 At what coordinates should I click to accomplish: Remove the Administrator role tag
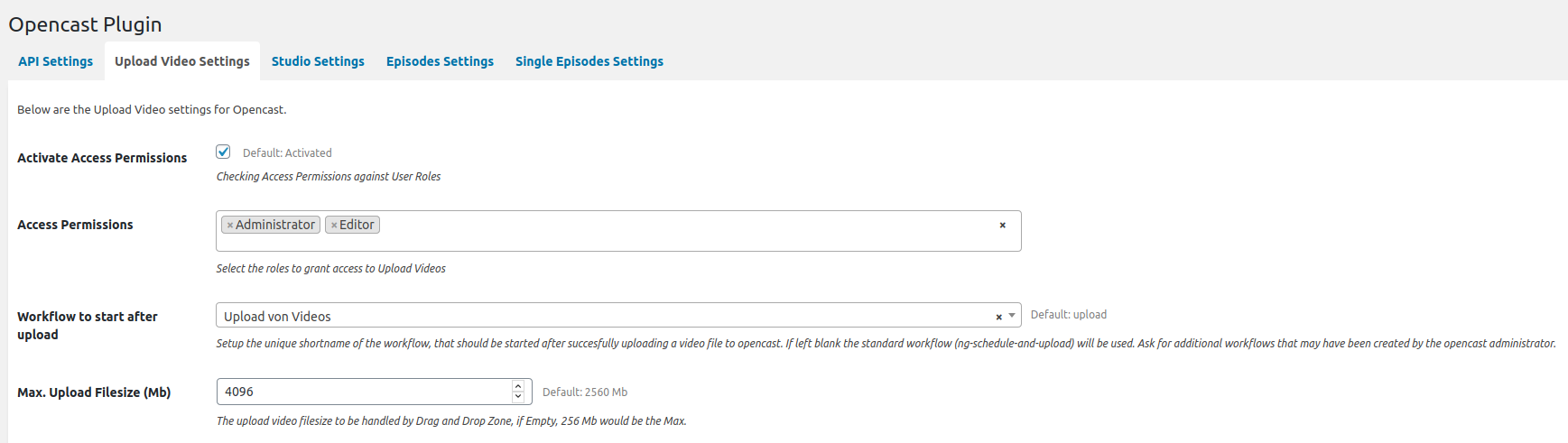point(230,226)
